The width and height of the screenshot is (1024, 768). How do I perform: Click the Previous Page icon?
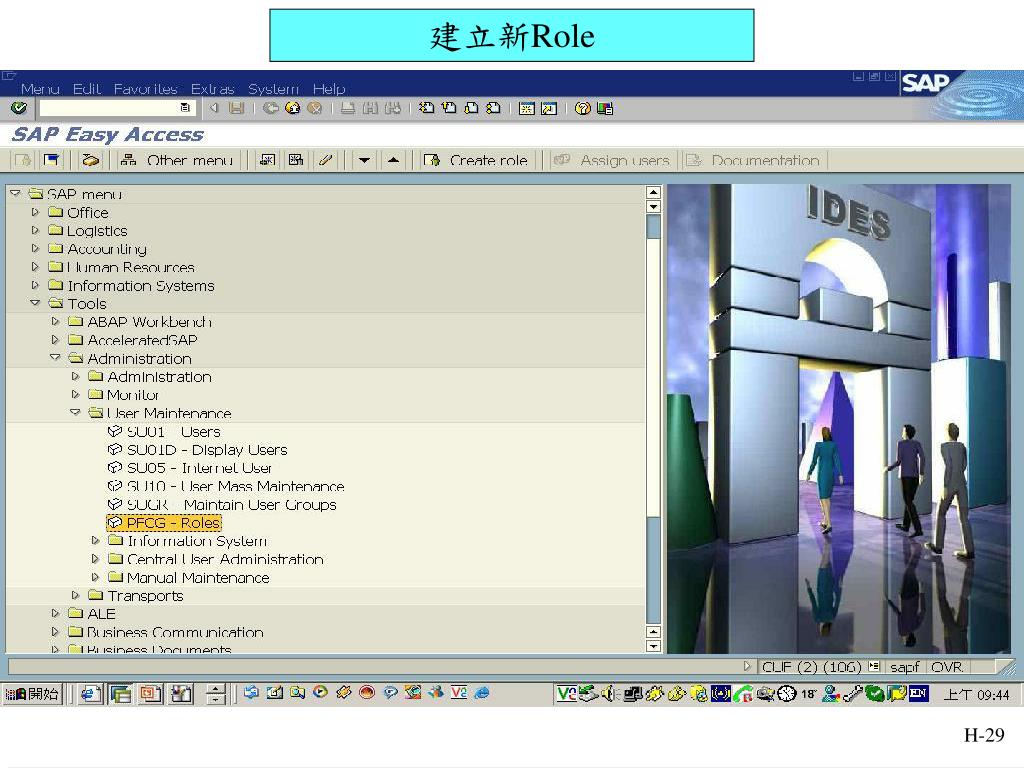[449, 108]
